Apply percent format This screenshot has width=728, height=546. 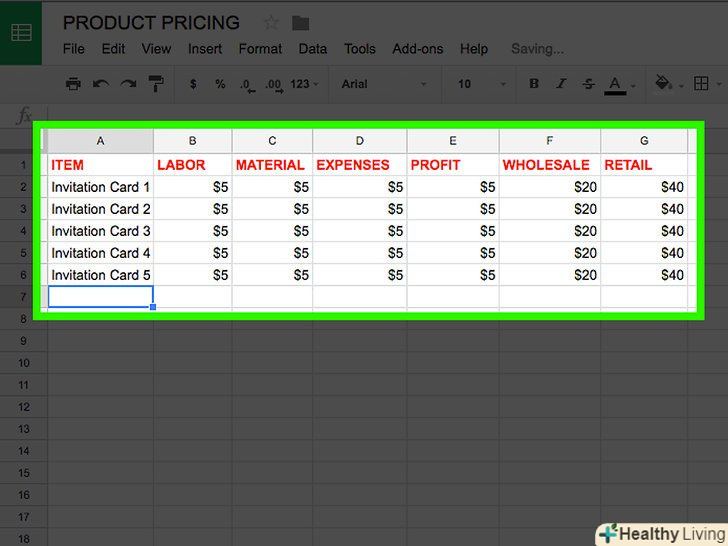tap(220, 84)
